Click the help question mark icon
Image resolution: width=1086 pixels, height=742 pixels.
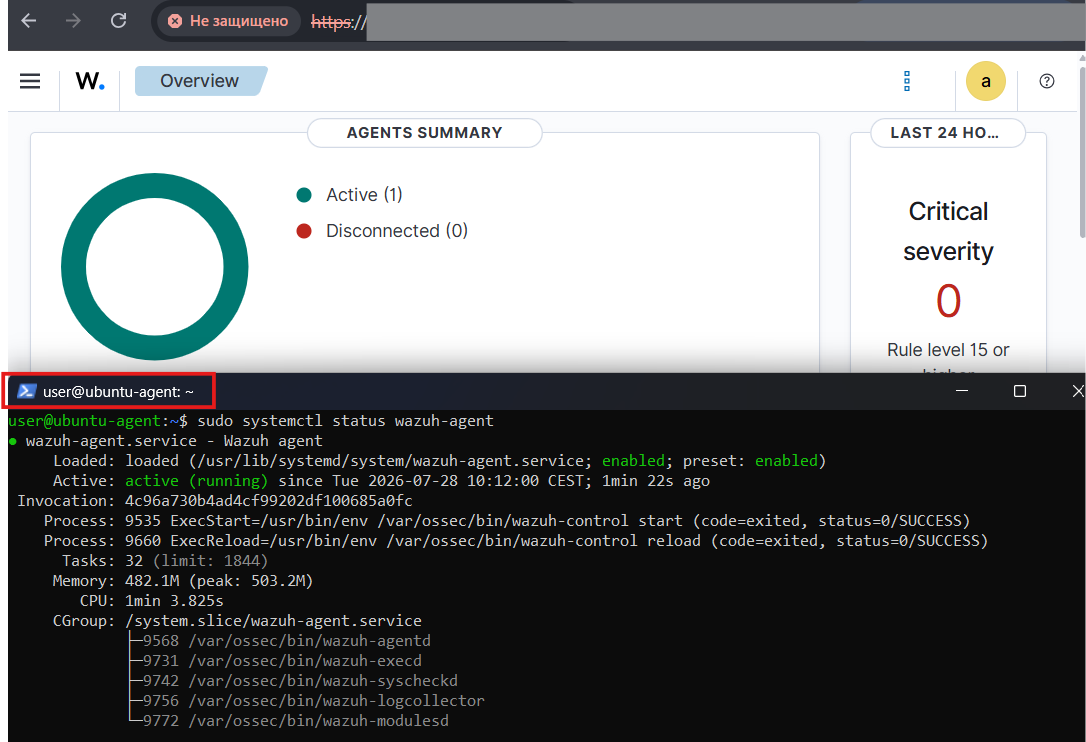point(1047,81)
